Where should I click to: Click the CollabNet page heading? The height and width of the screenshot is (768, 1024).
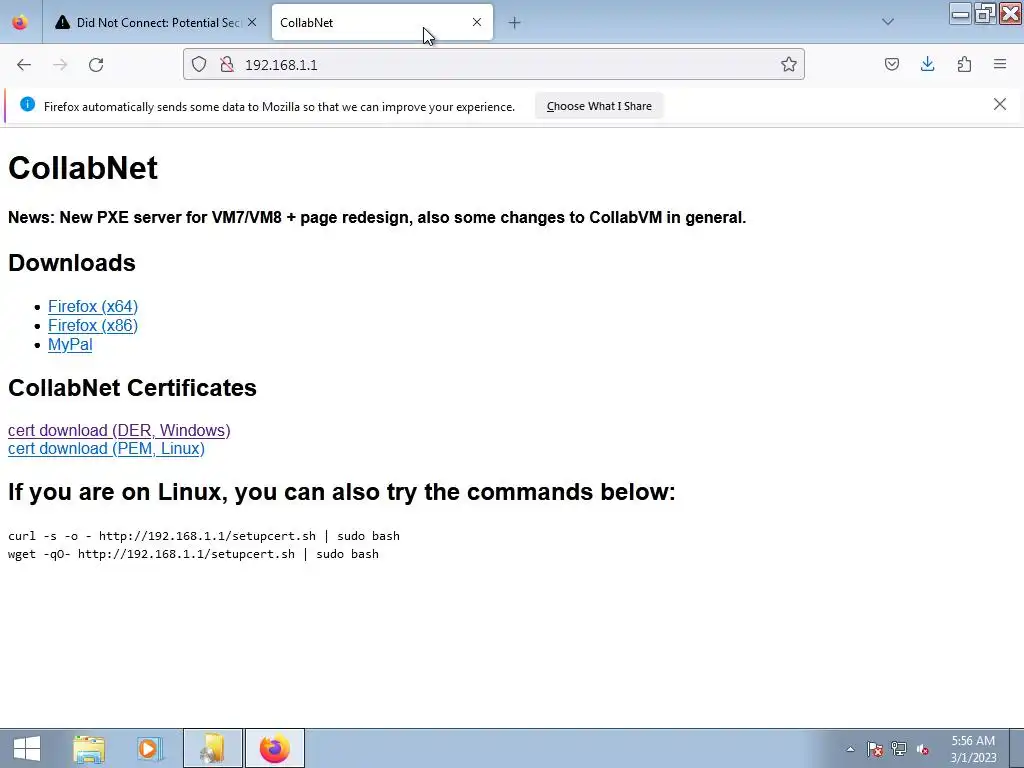(83, 168)
